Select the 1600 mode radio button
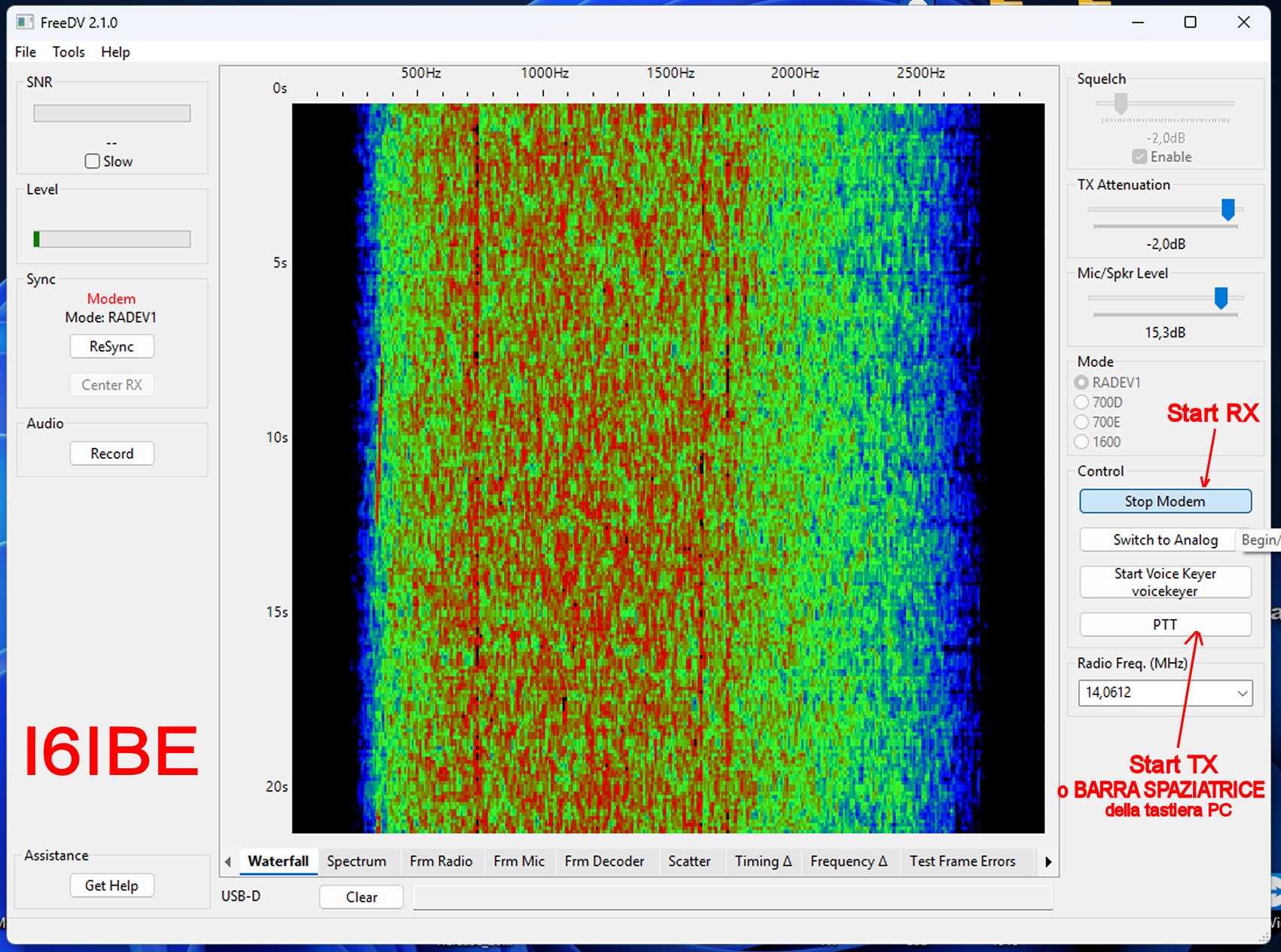 (1082, 442)
